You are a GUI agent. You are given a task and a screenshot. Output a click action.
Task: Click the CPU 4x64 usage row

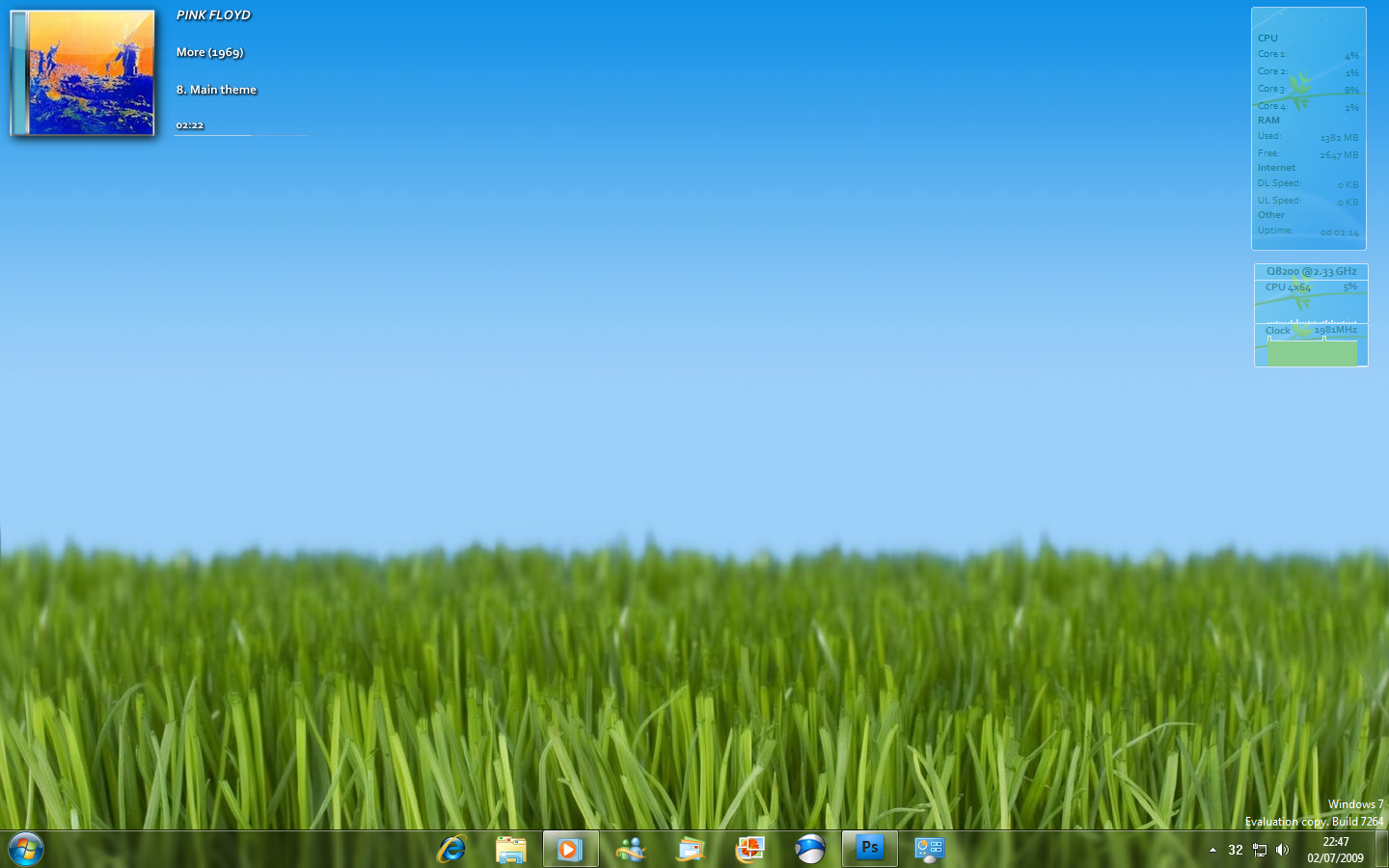pyautogui.click(x=1311, y=287)
